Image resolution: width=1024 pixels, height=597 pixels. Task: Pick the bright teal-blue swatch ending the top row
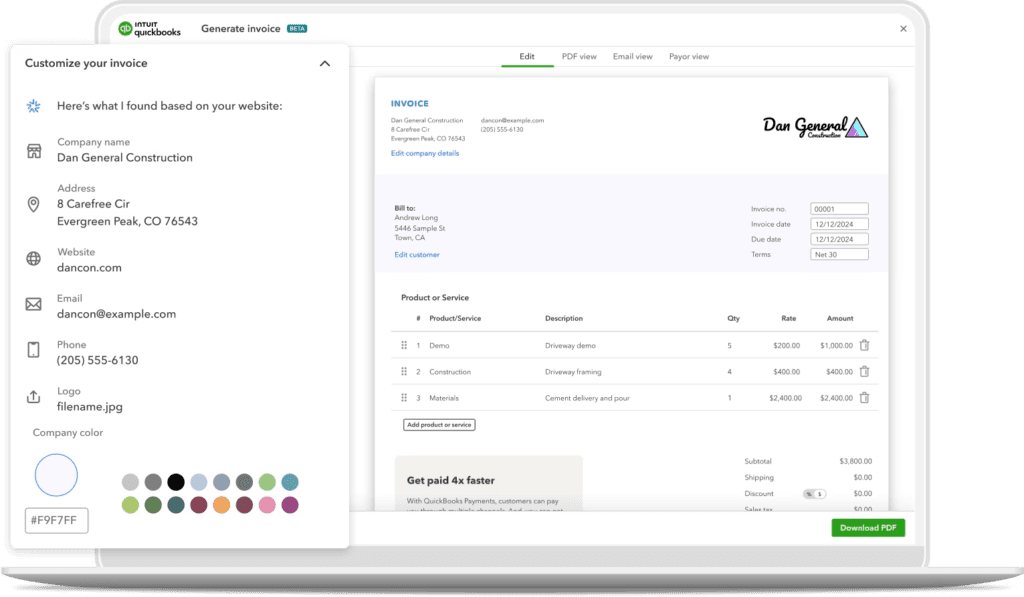[x=290, y=482]
